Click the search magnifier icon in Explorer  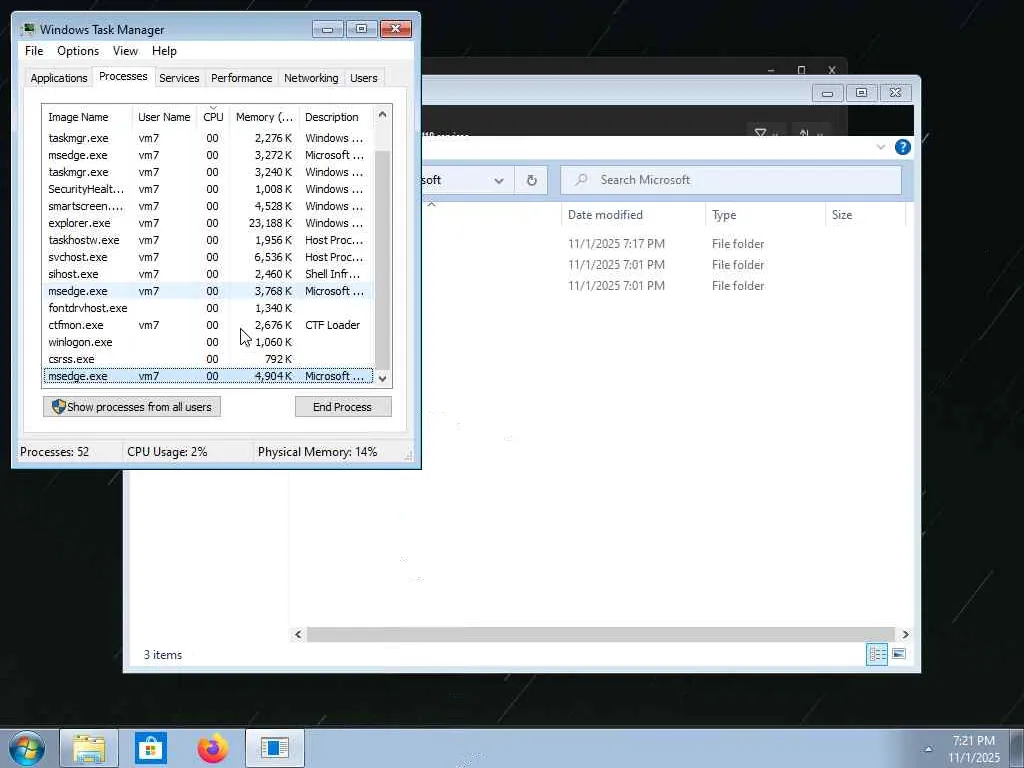[581, 180]
